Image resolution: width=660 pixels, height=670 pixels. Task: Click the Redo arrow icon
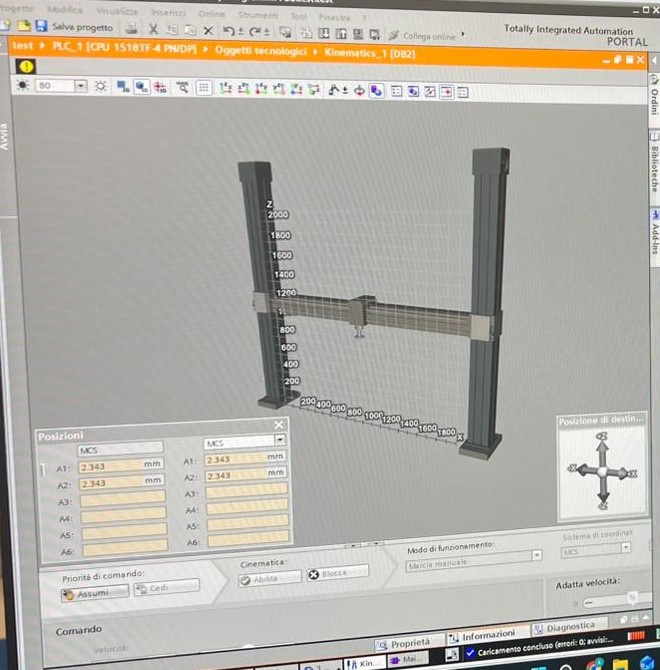[x=255, y=31]
